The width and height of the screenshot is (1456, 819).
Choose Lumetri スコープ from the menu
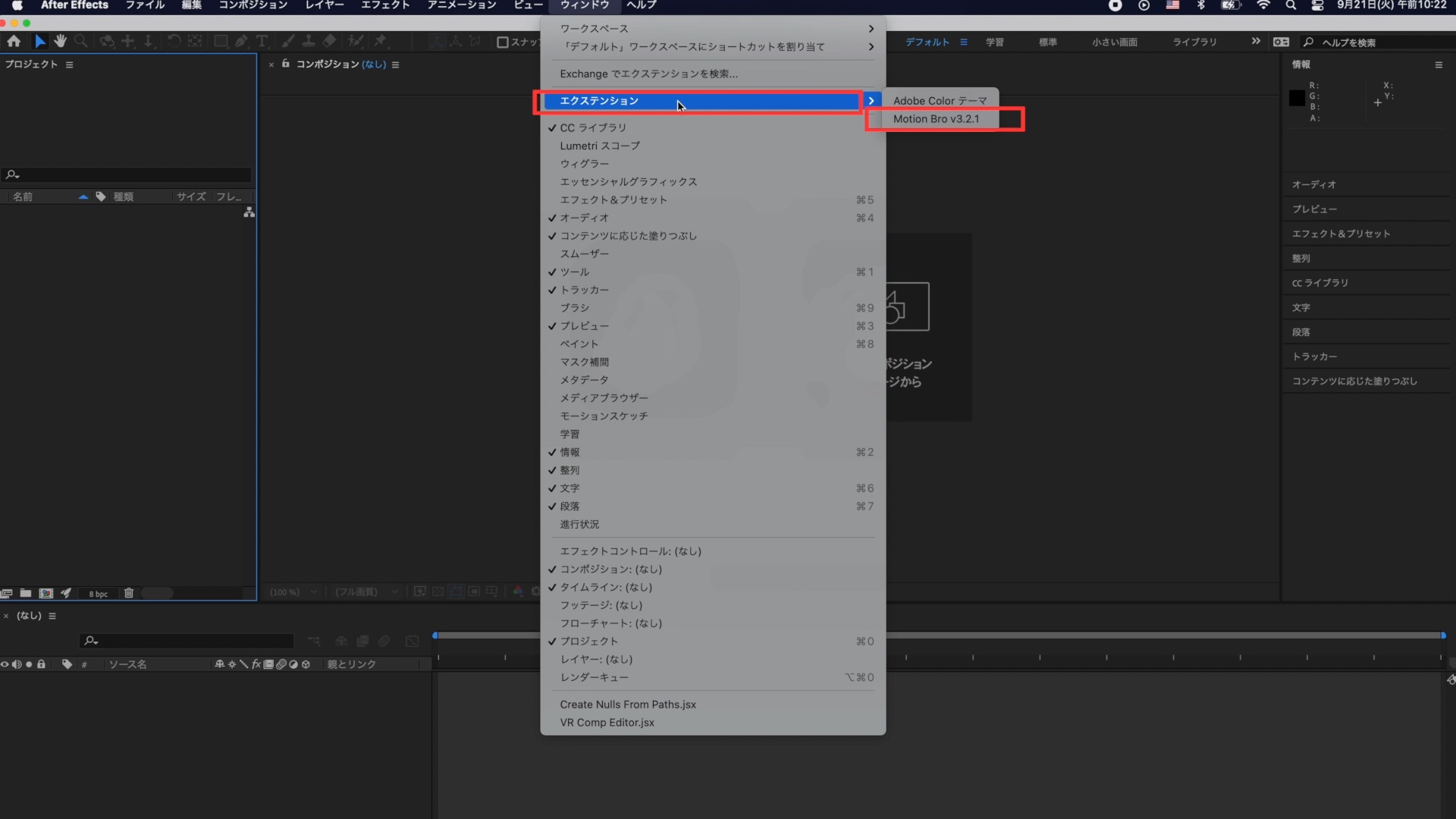tap(599, 146)
